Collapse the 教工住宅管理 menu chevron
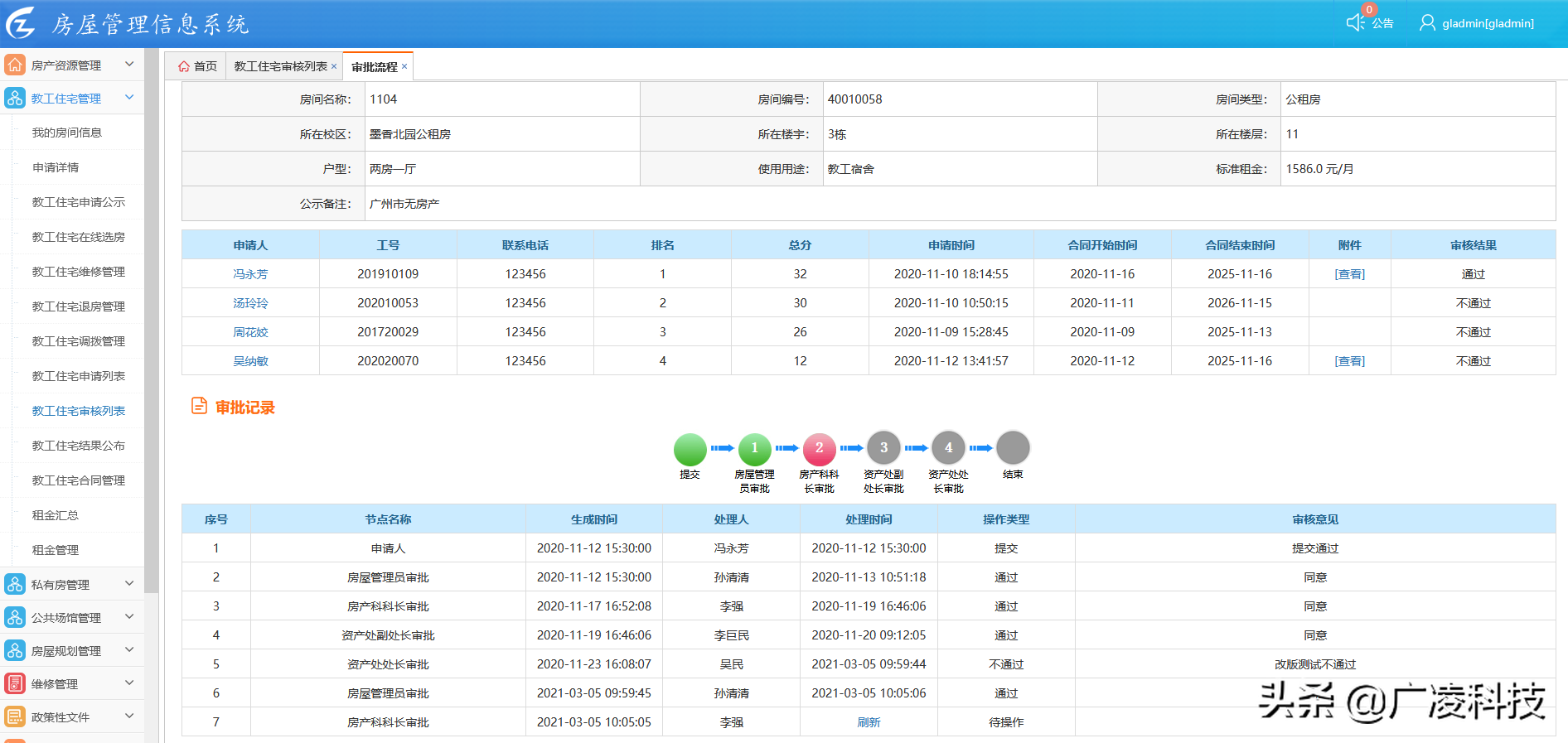This screenshot has height=743, width=1568. [129, 97]
